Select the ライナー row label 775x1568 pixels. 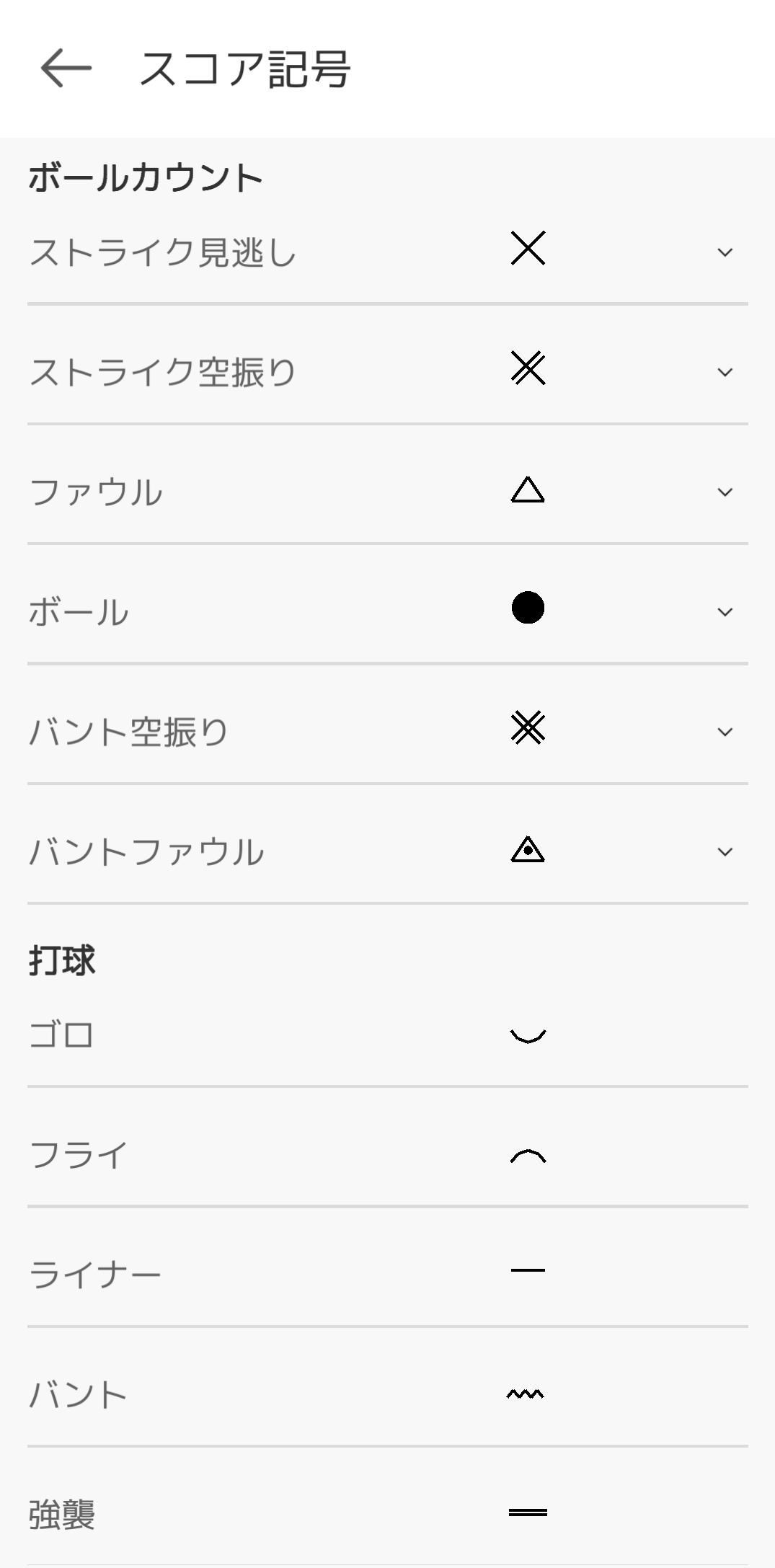[x=95, y=1275]
